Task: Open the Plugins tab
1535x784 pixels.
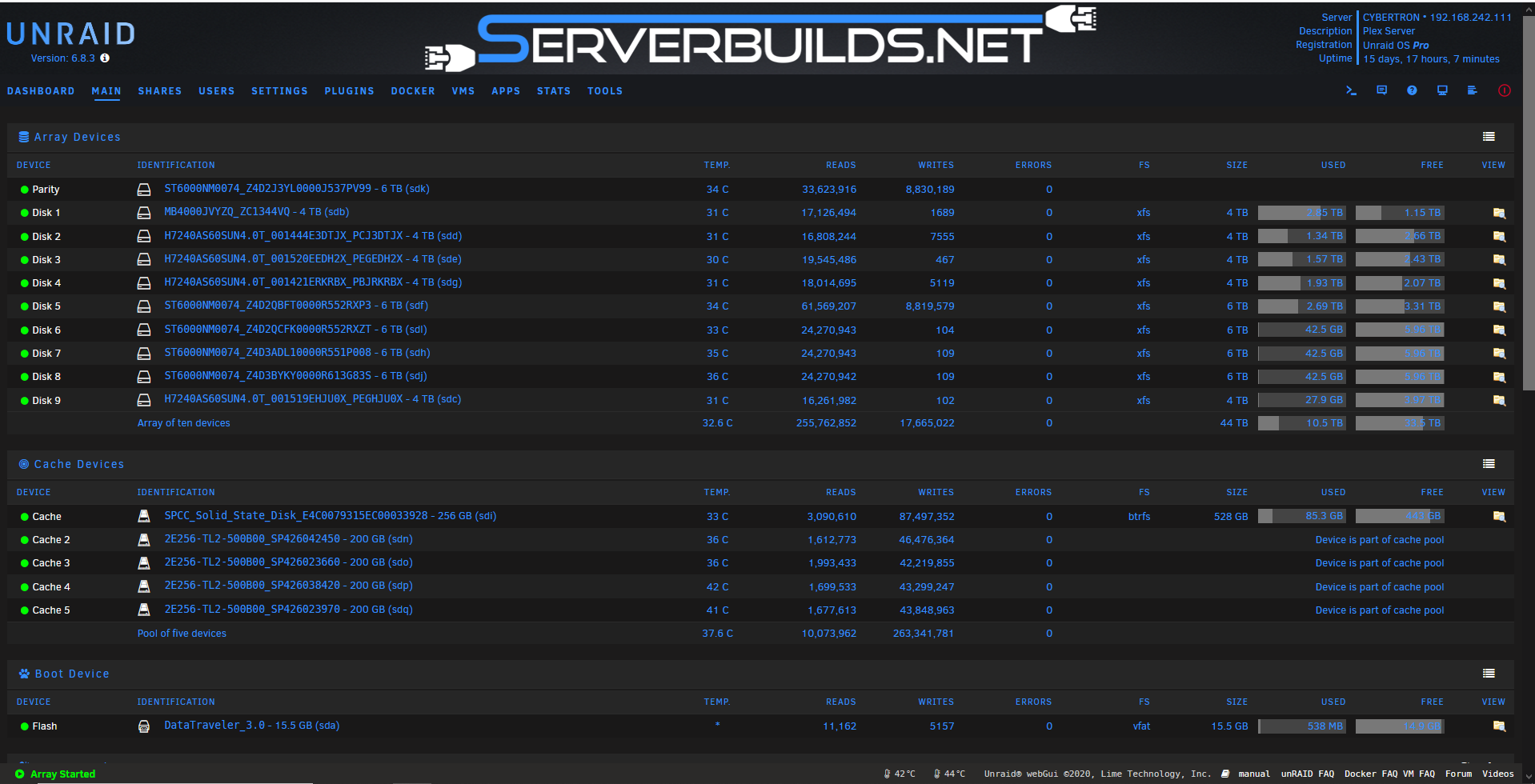Action: coord(350,91)
